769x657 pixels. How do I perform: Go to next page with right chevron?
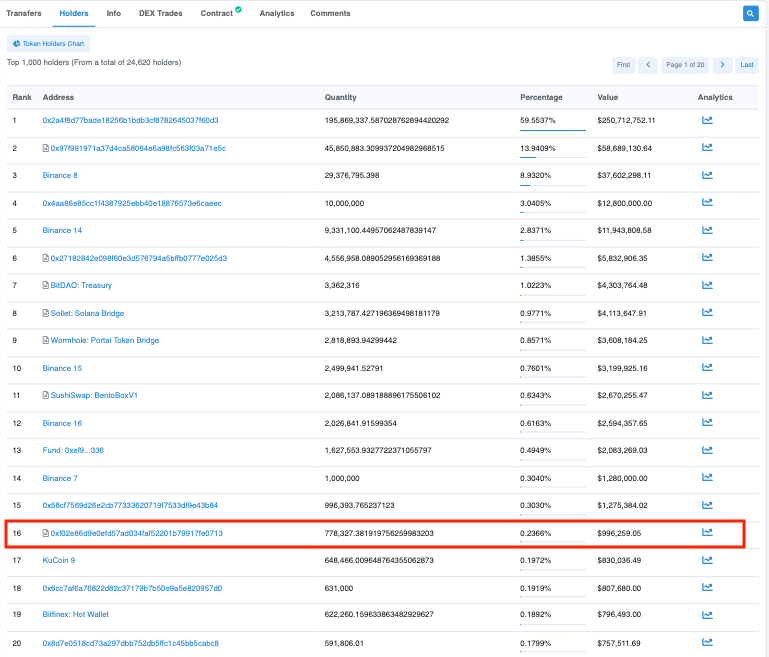click(722, 65)
